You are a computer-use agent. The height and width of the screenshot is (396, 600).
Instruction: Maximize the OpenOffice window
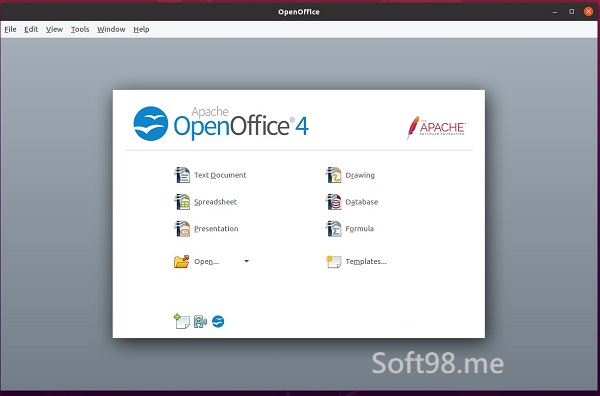[x=571, y=11]
